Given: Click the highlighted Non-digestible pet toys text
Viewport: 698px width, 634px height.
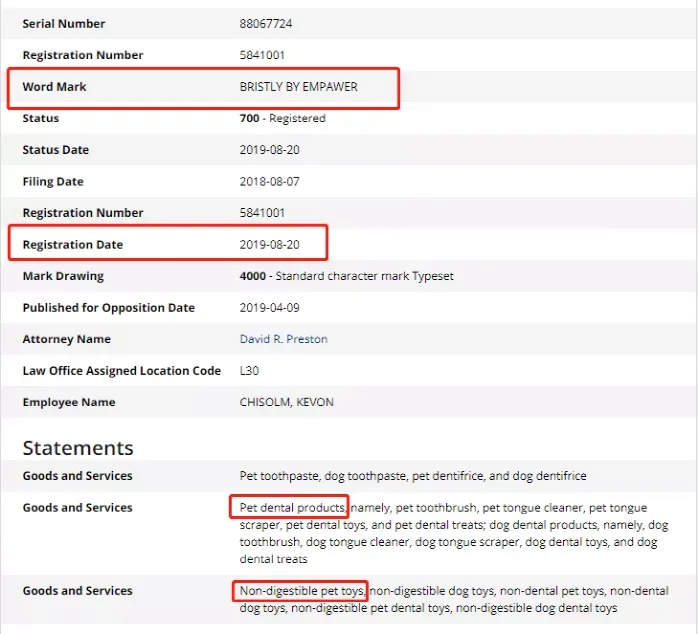Looking at the screenshot, I should [x=301, y=591].
